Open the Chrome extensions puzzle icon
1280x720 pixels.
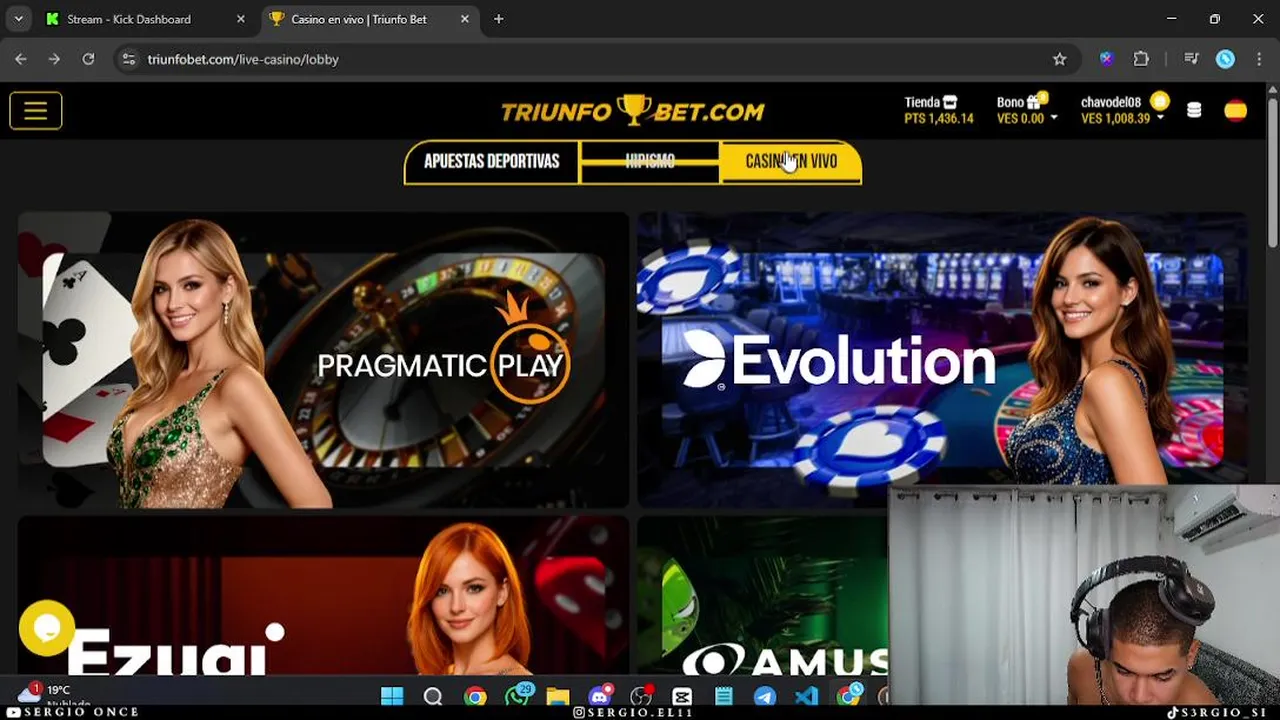coord(1141,59)
